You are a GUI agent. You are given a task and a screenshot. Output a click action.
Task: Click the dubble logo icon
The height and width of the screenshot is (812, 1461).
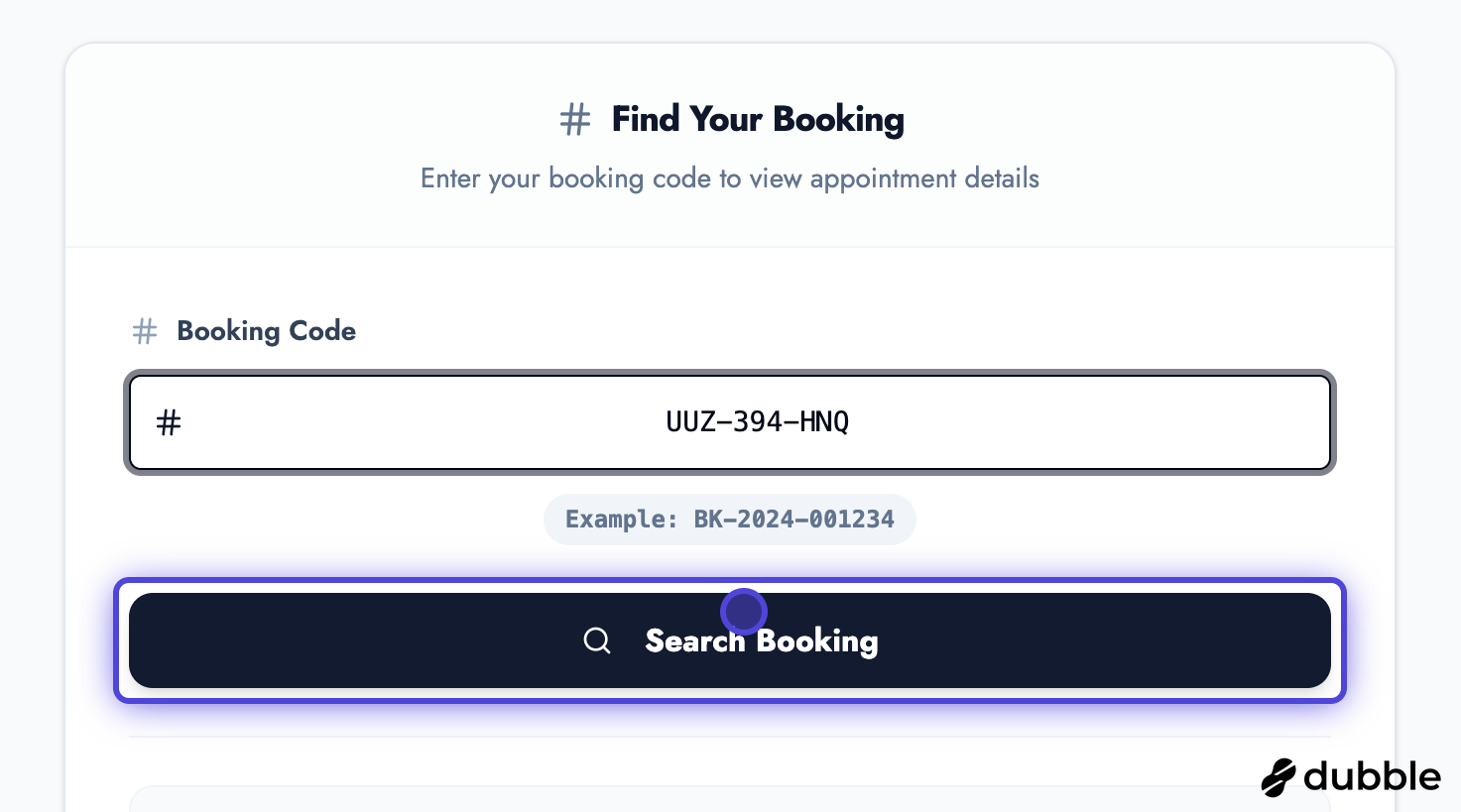click(x=1278, y=777)
